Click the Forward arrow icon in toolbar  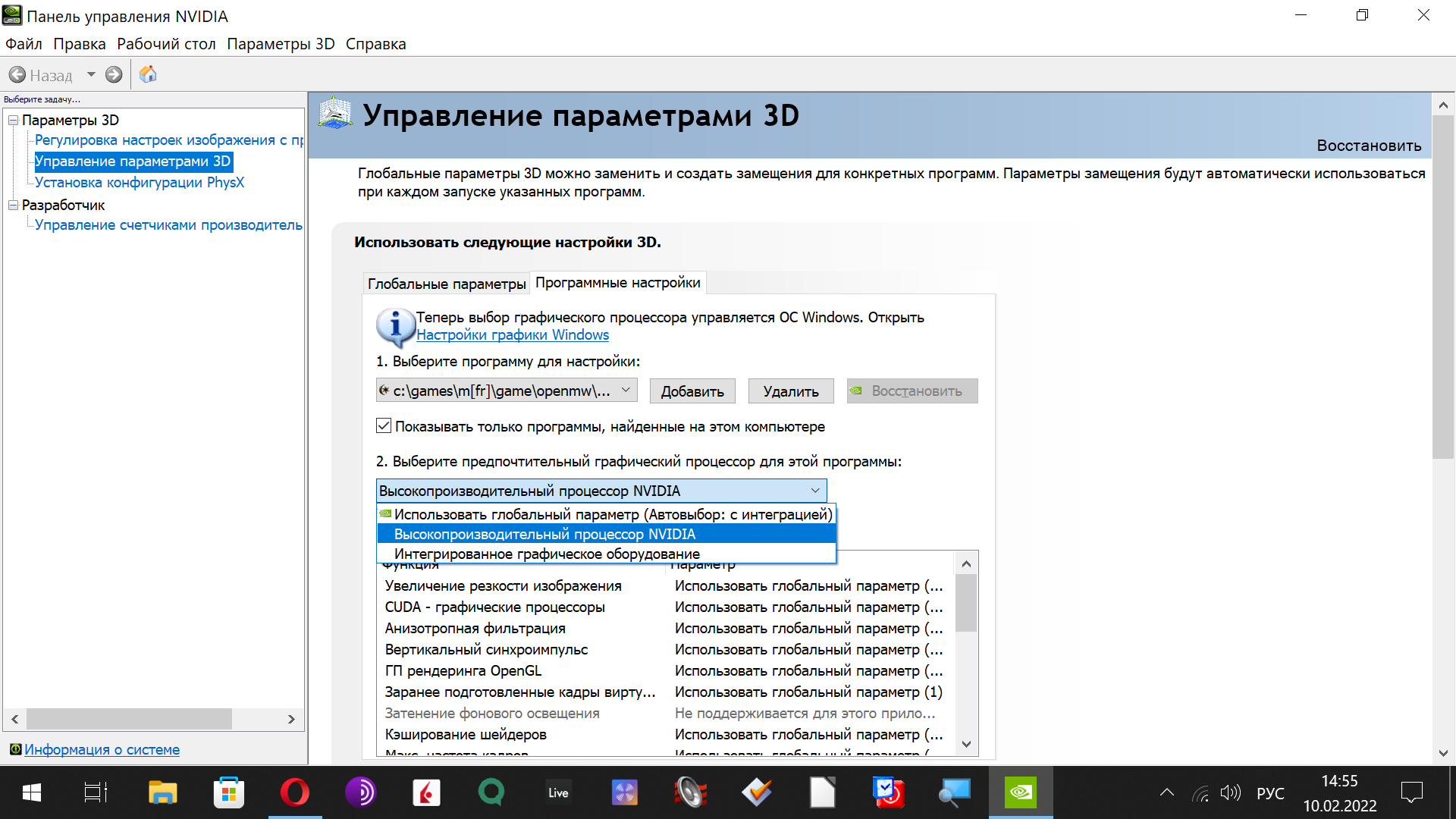(114, 74)
